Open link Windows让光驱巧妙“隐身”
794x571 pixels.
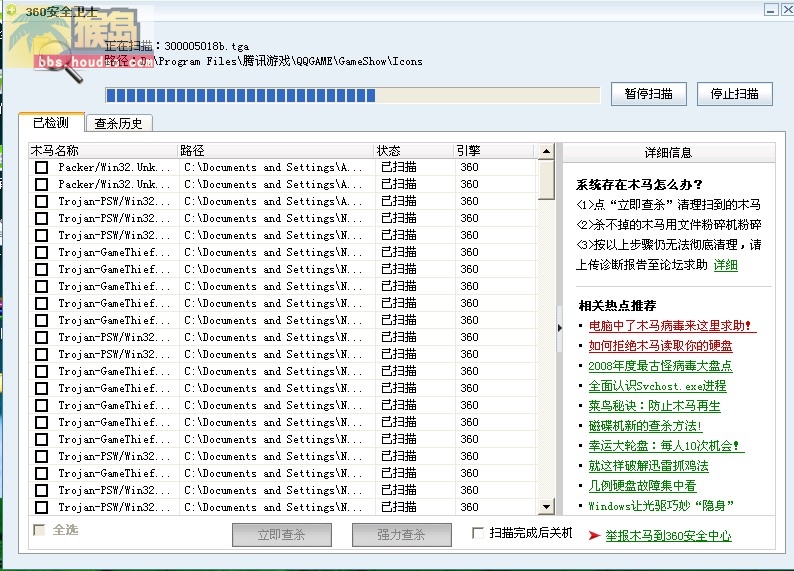(661, 506)
